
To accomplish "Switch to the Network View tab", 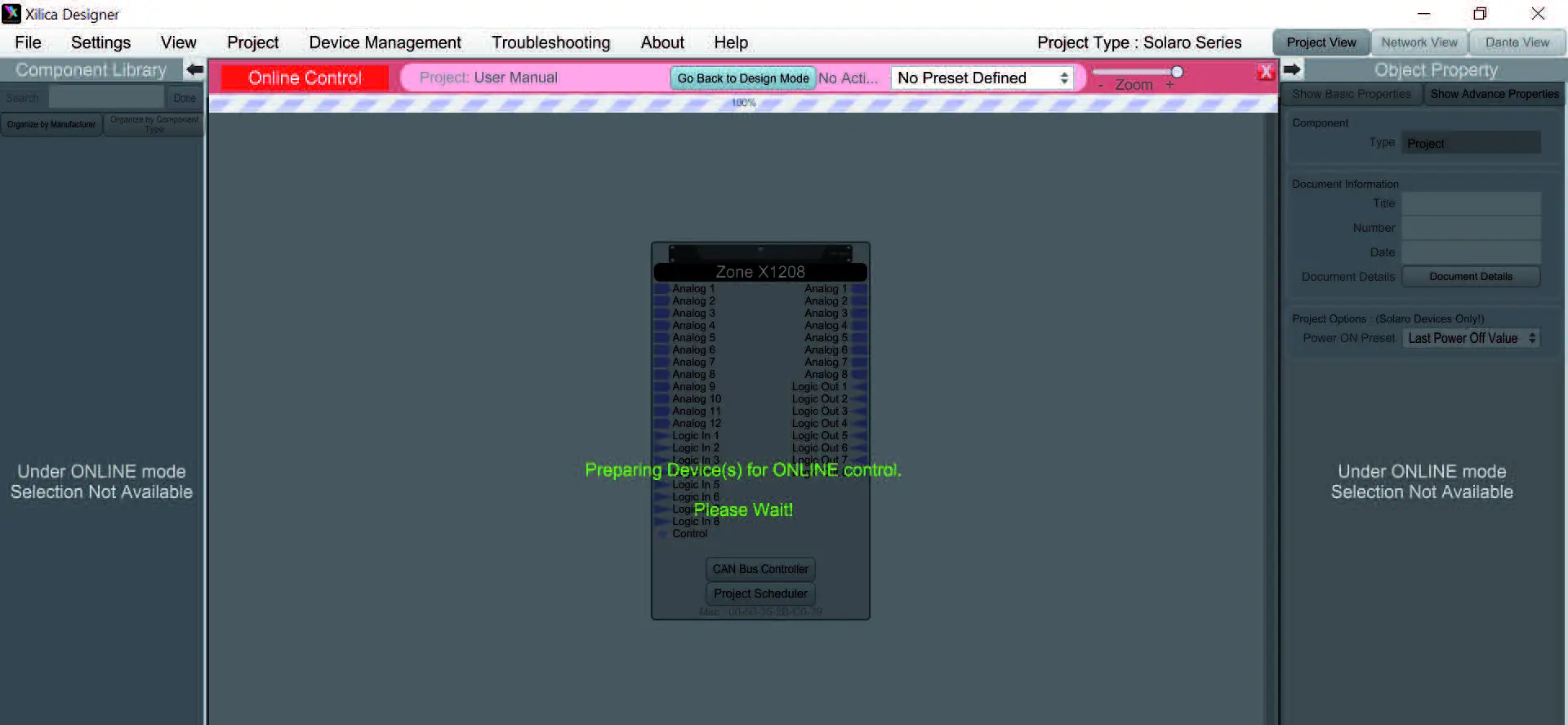I will coord(1419,42).
